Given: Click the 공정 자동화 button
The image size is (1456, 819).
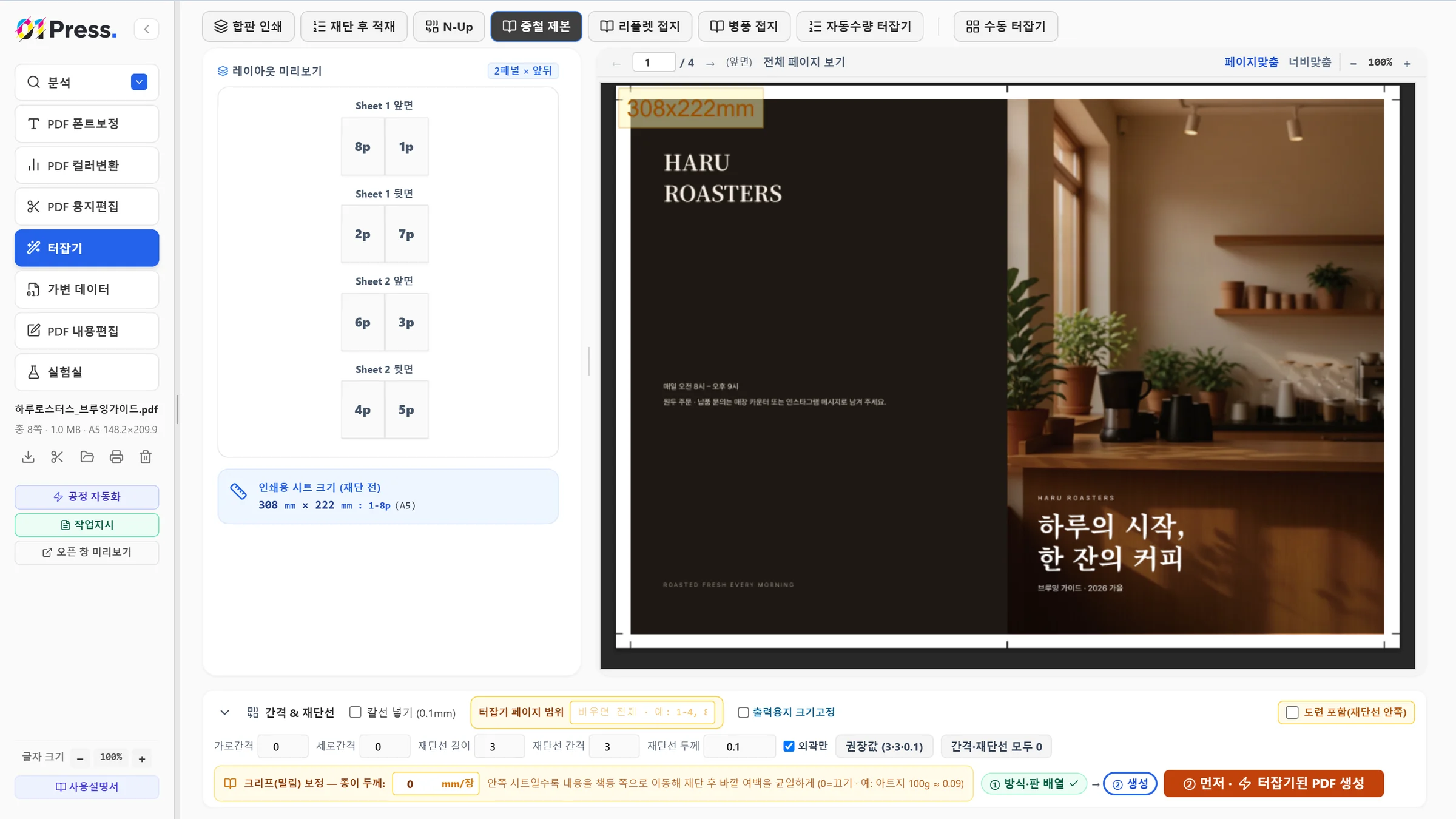Looking at the screenshot, I should pos(87,497).
